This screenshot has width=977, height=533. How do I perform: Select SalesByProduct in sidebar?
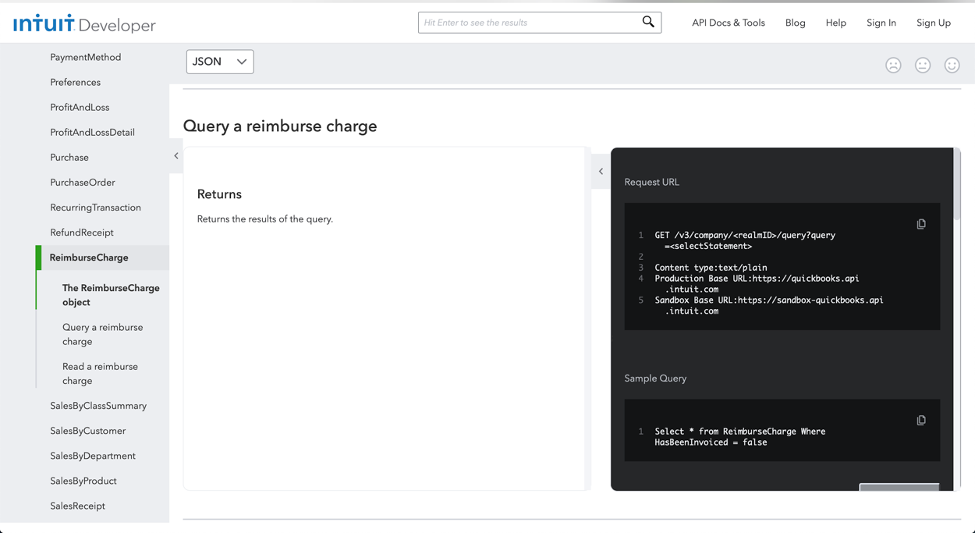(83, 480)
